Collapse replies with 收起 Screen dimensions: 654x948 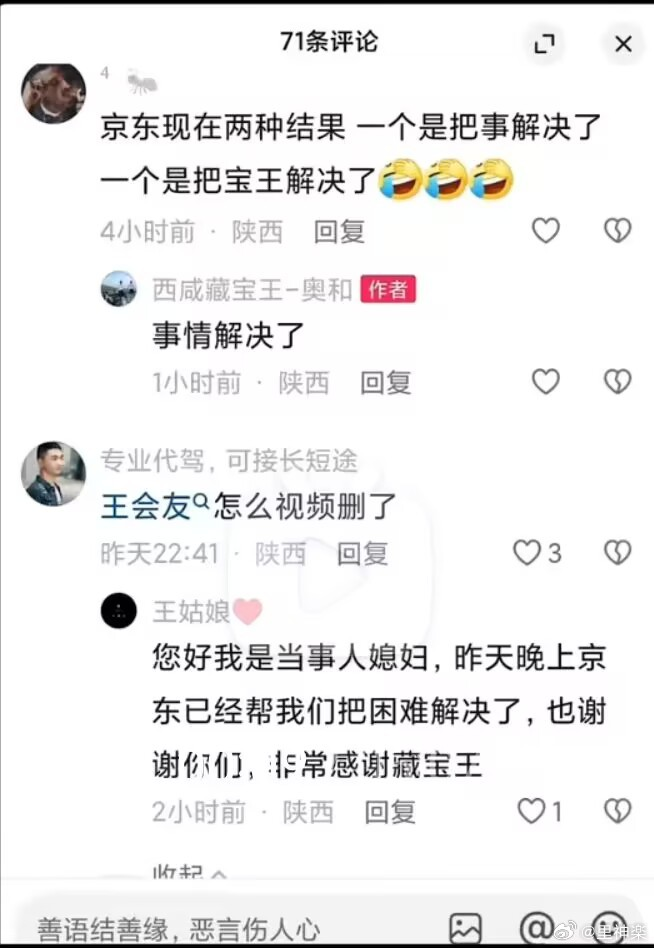[x=189, y=872]
